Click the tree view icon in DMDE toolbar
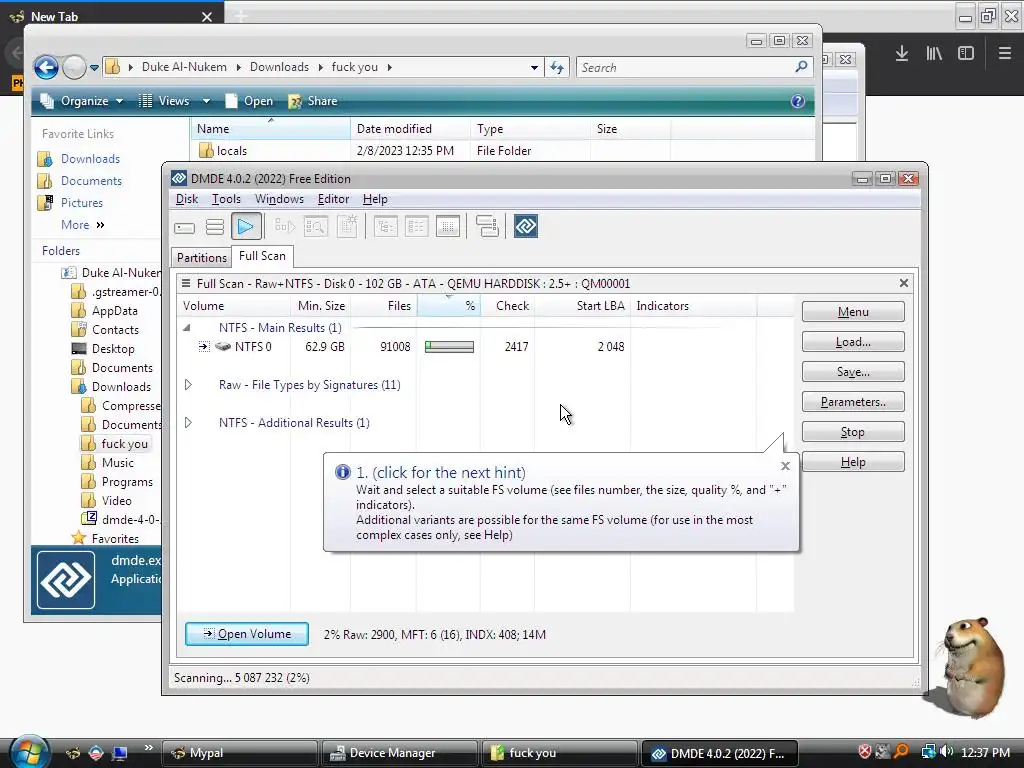Viewport: 1024px width, 768px height. pos(385,227)
